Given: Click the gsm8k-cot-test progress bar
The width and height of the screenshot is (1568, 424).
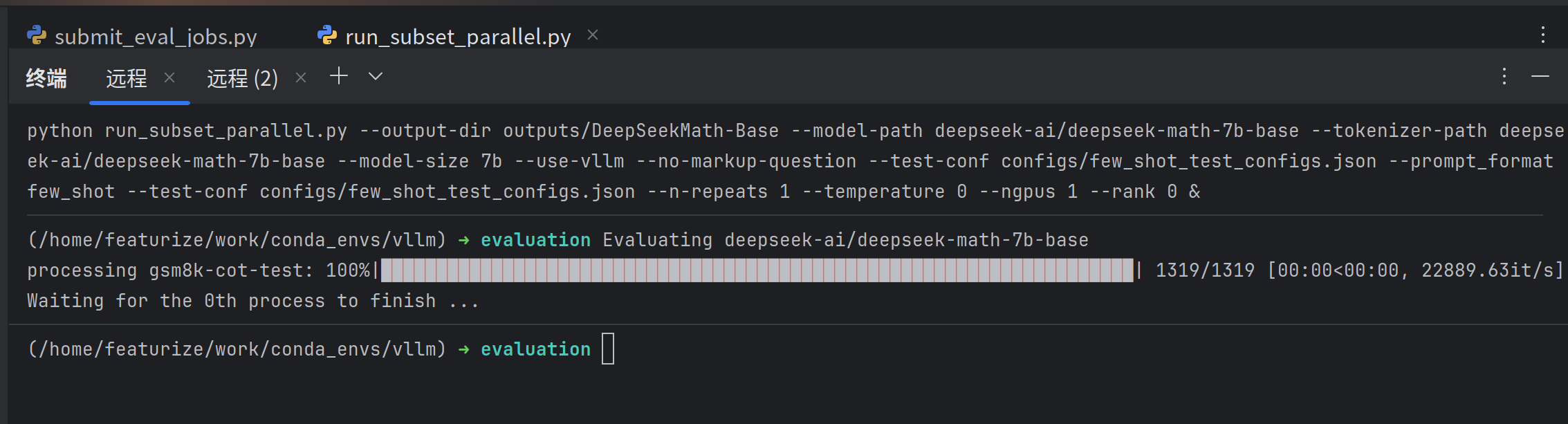Looking at the screenshot, I should click(x=757, y=270).
